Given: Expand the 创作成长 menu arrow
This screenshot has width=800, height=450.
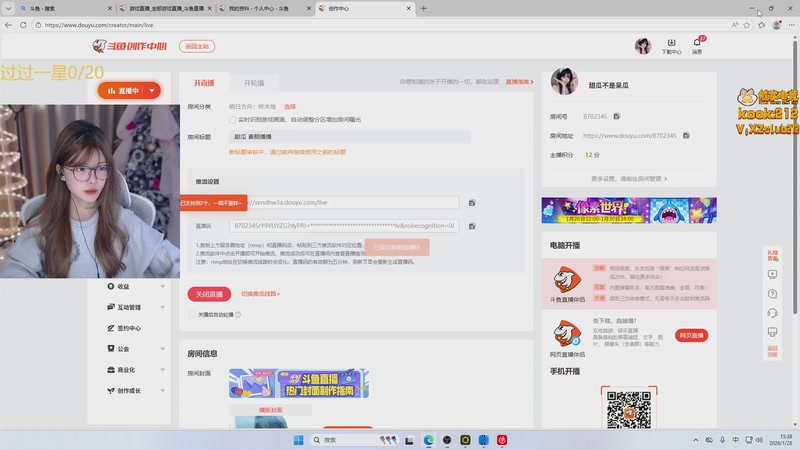Looking at the screenshot, I should (x=163, y=391).
